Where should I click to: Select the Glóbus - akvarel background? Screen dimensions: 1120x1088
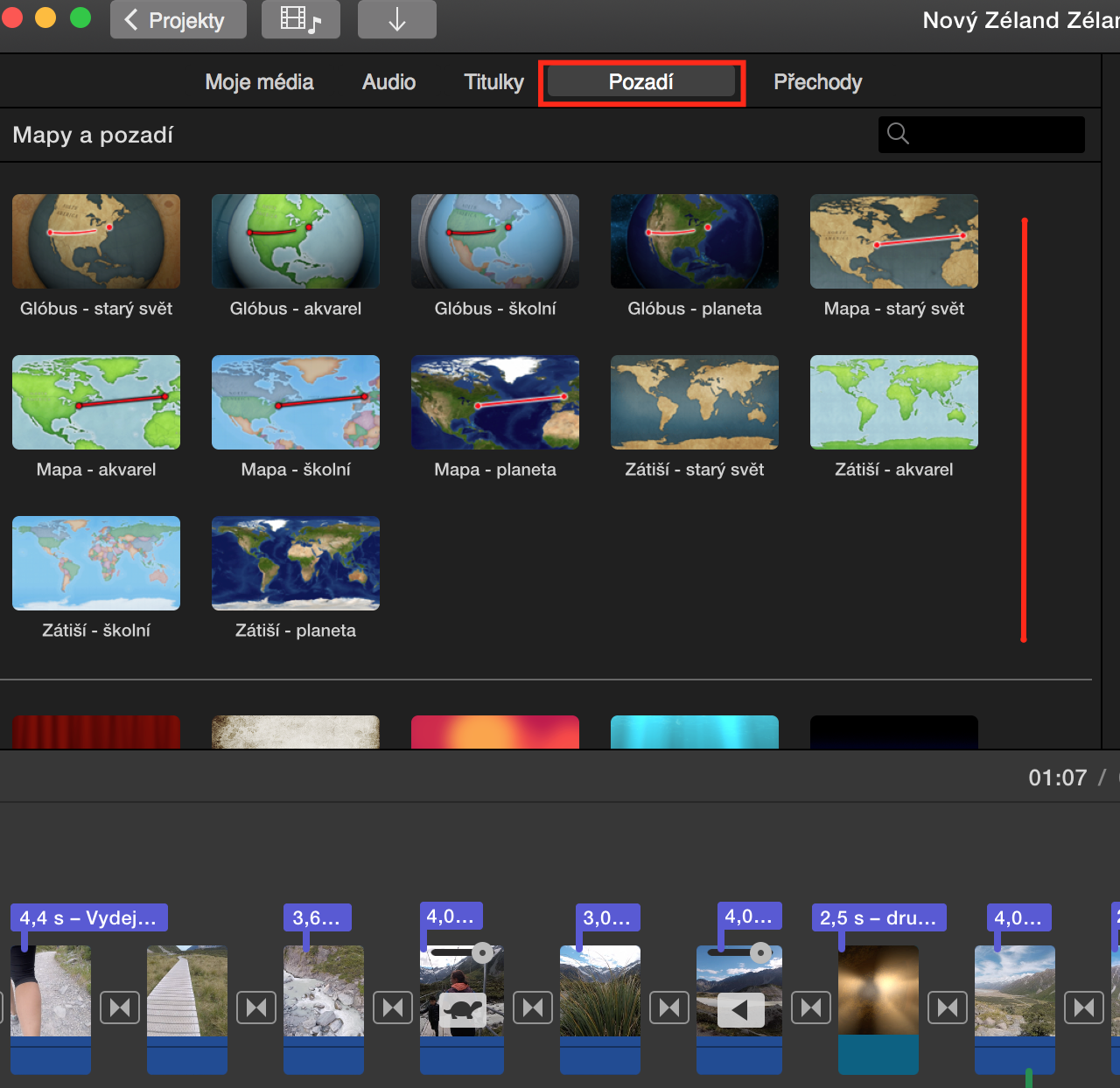[295, 241]
